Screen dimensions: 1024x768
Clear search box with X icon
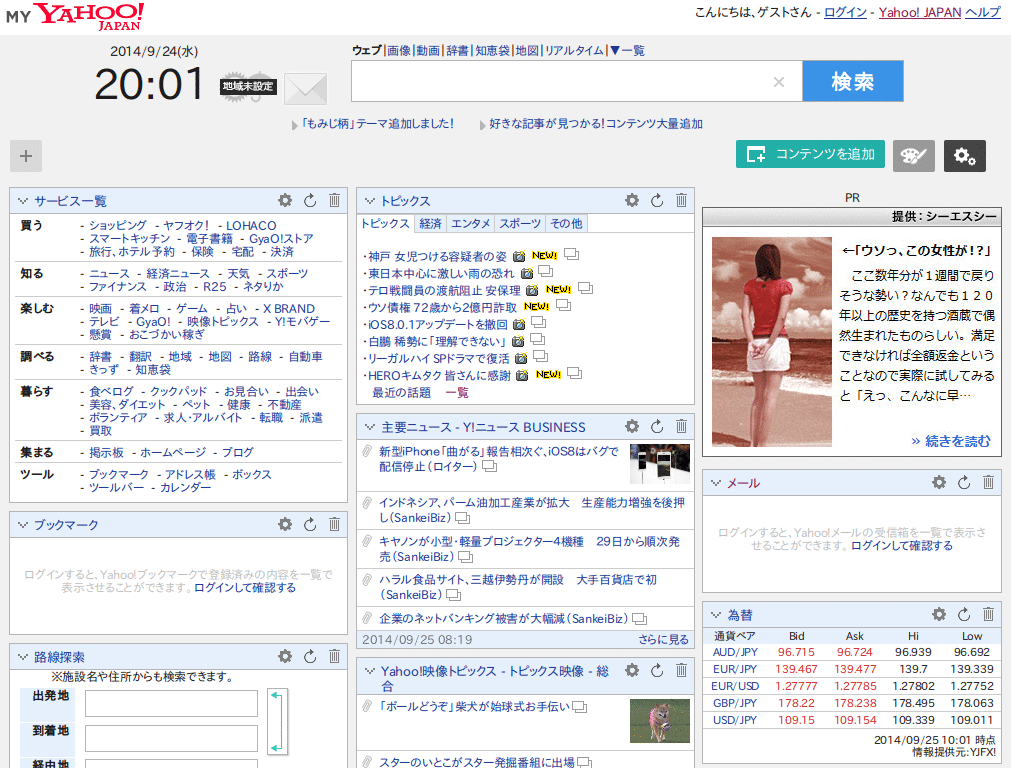point(778,82)
